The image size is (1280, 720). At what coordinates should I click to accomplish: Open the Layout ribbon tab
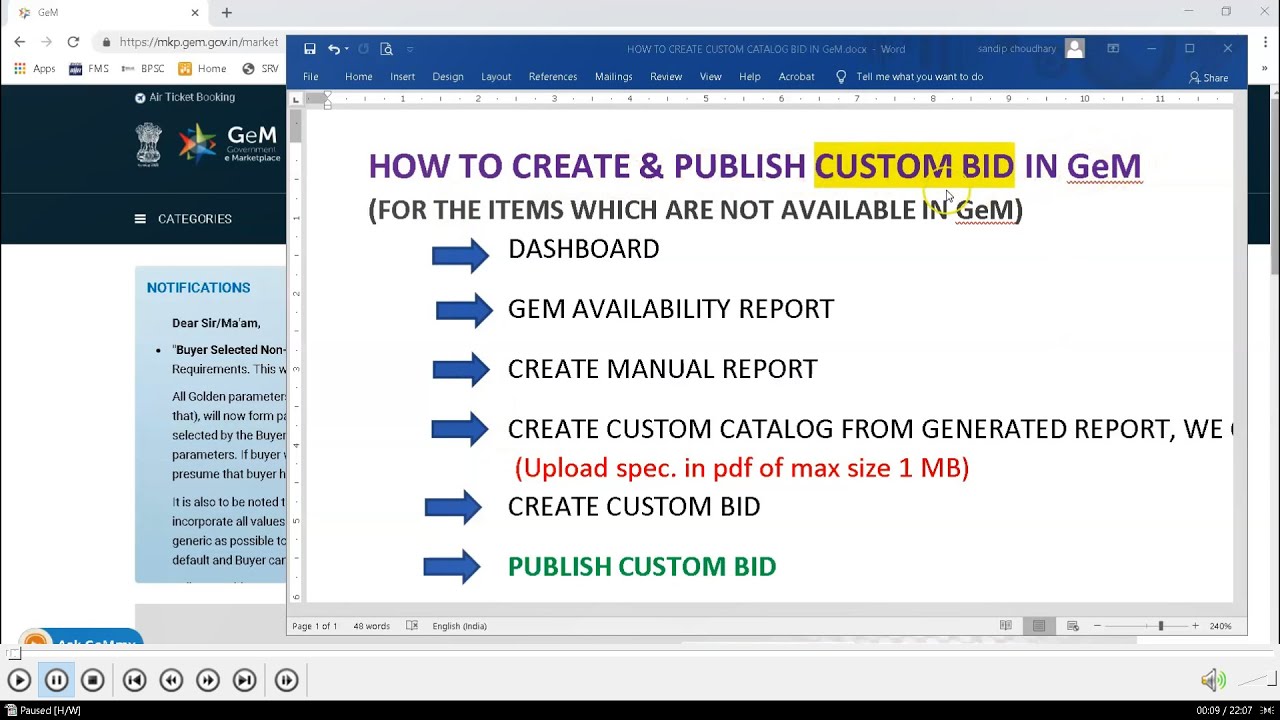coord(496,77)
